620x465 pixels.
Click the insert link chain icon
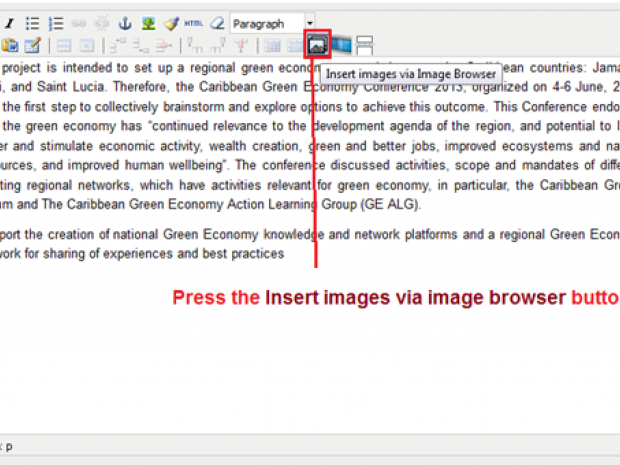(x=79, y=23)
